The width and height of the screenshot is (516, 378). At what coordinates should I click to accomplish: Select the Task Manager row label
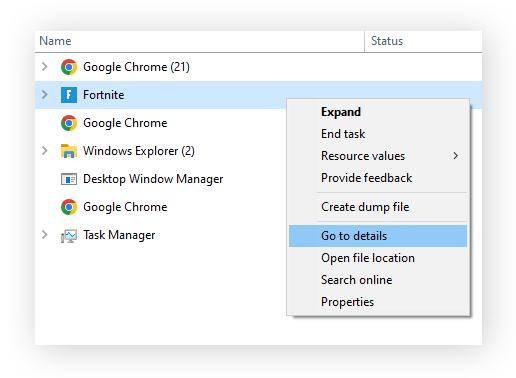[x=119, y=235]
